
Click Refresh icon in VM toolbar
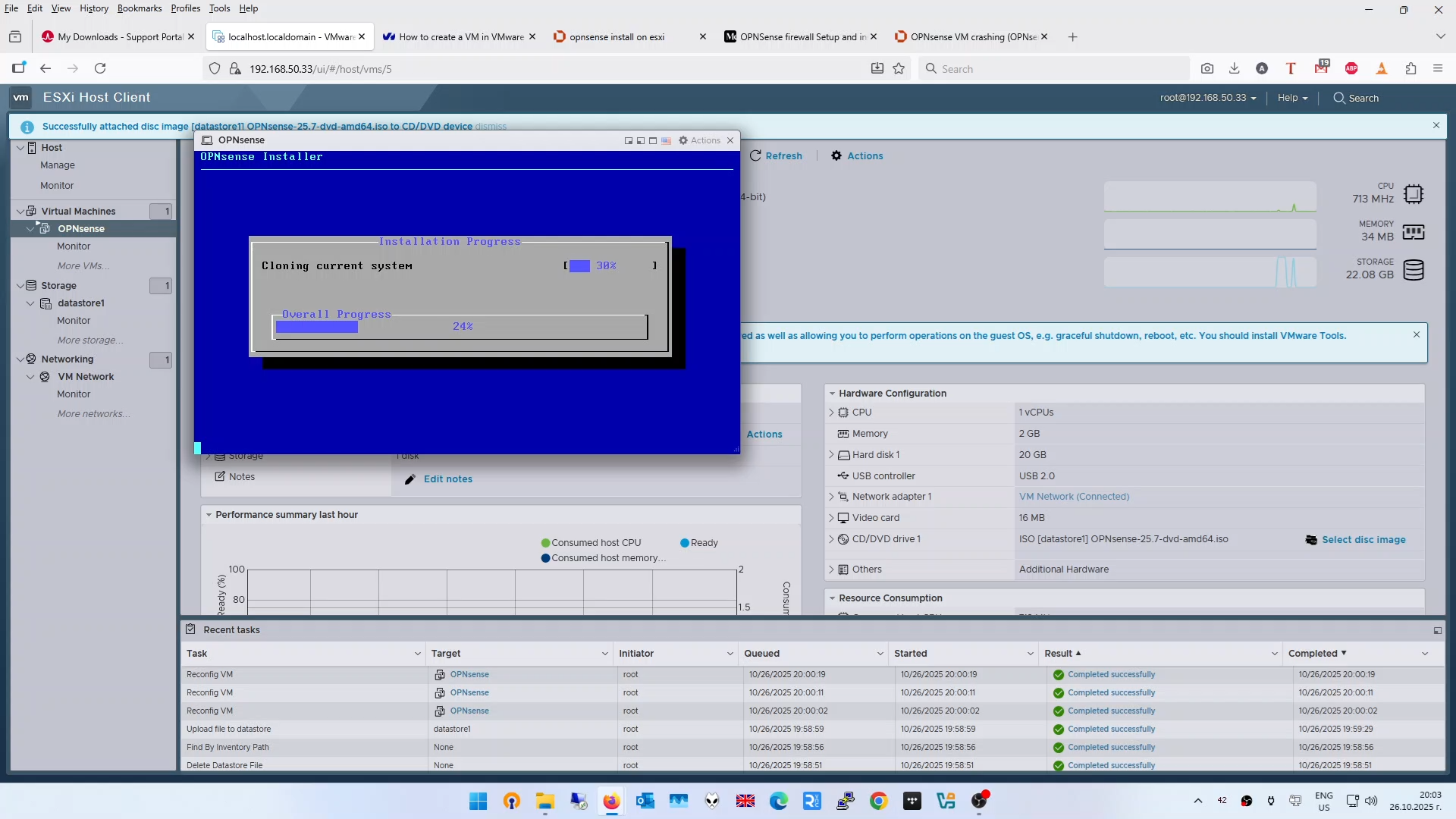755,155
